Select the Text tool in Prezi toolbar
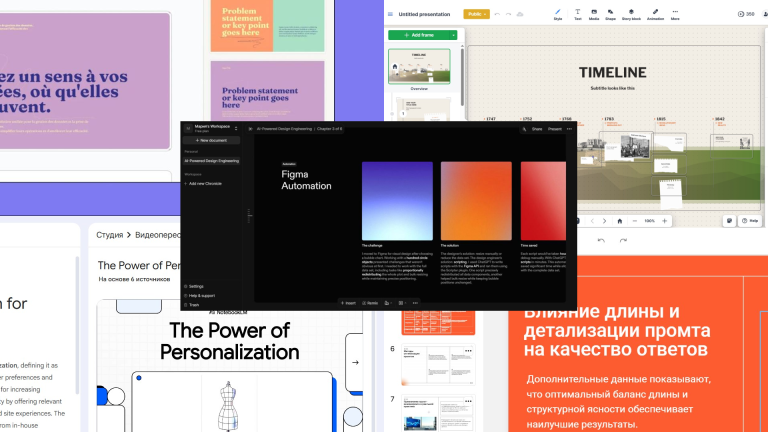Image resolution: width=768 pixels, height=432 pixels. point(577,14)
